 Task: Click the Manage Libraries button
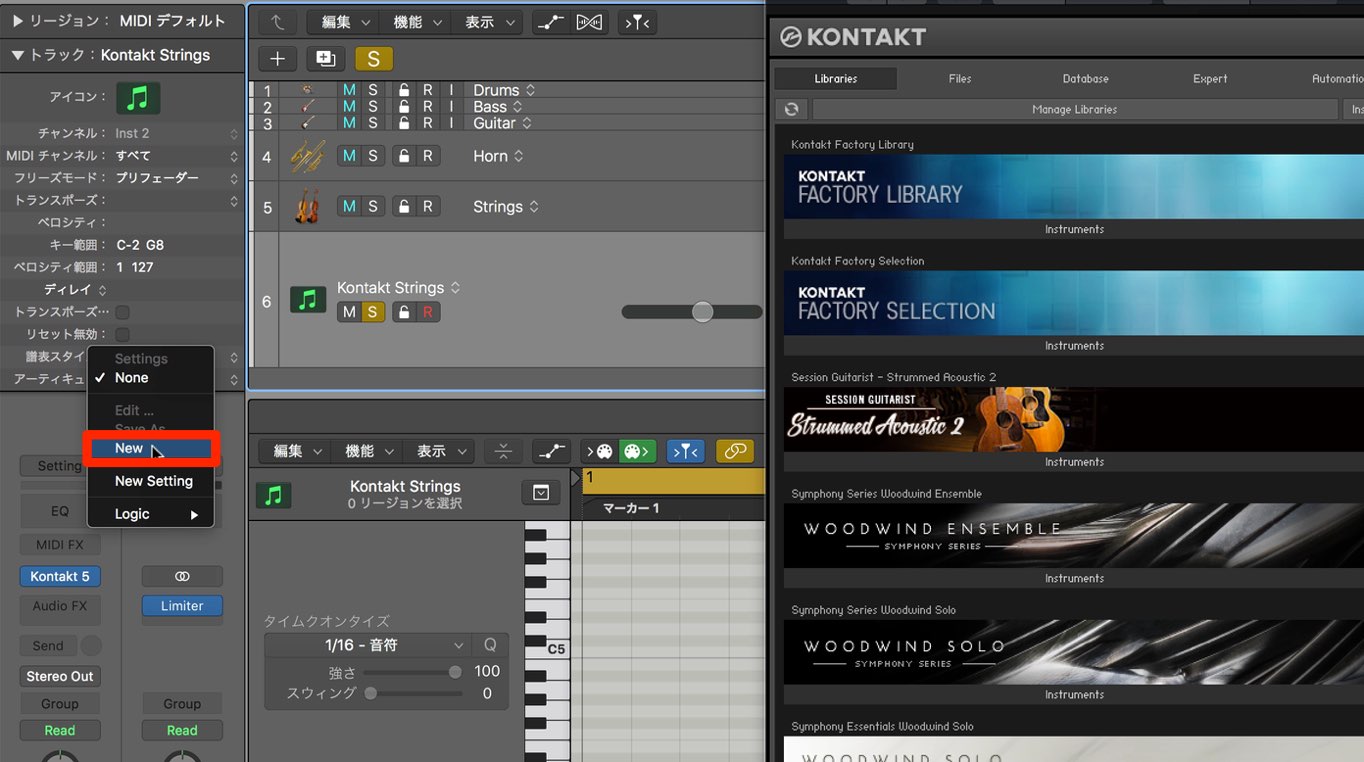[1074, 109]
